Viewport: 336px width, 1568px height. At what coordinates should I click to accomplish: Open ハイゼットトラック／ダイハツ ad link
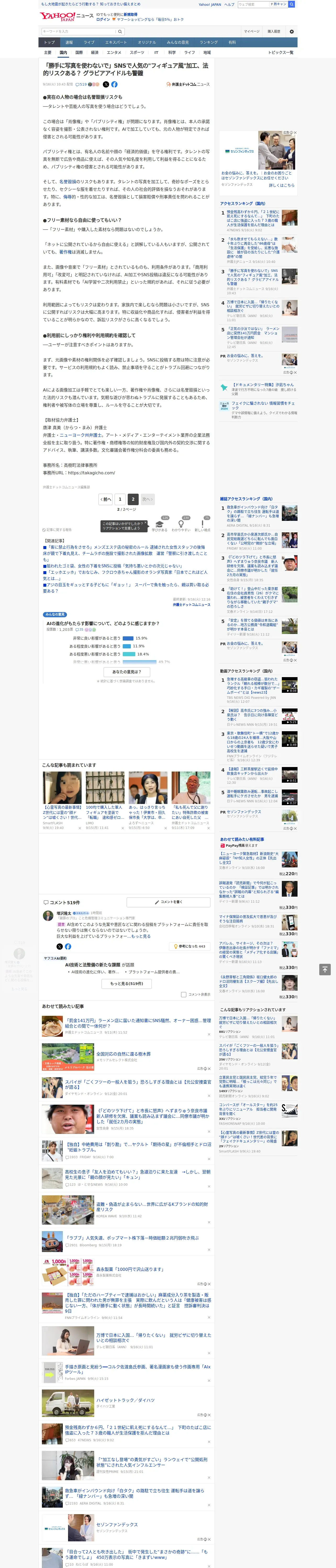click(125, 1400)
